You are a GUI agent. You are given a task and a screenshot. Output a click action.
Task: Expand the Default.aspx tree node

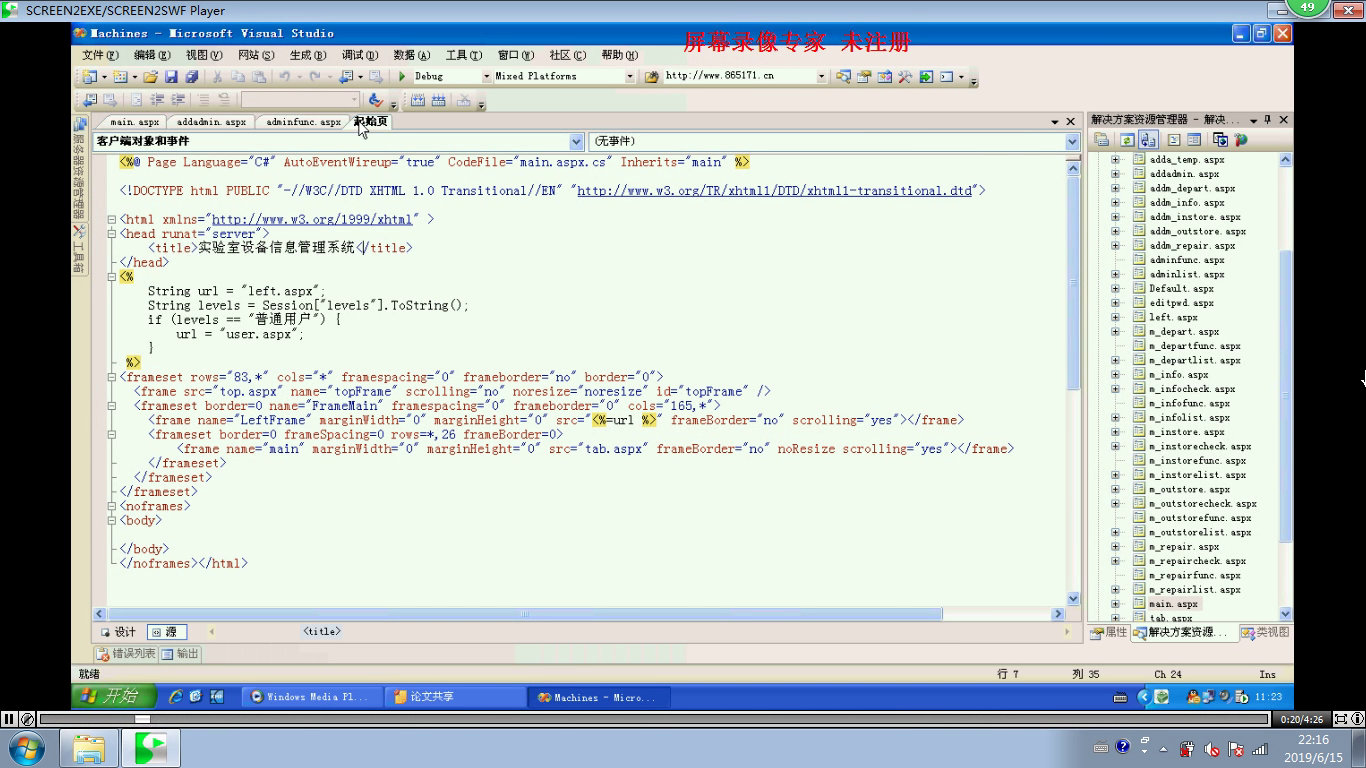(x=1115, y=288)
